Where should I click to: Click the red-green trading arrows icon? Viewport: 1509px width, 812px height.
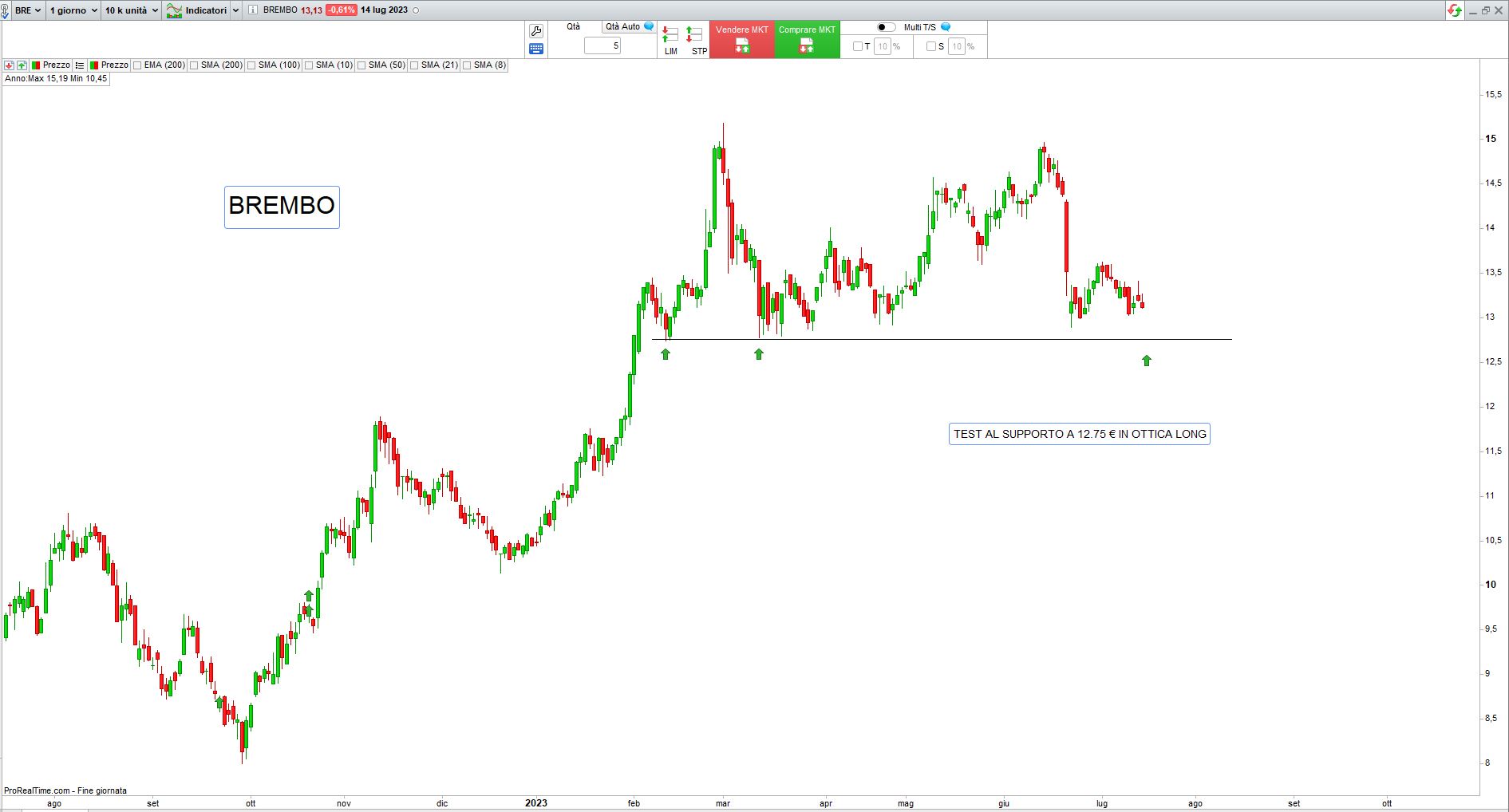click(1455, 10)
